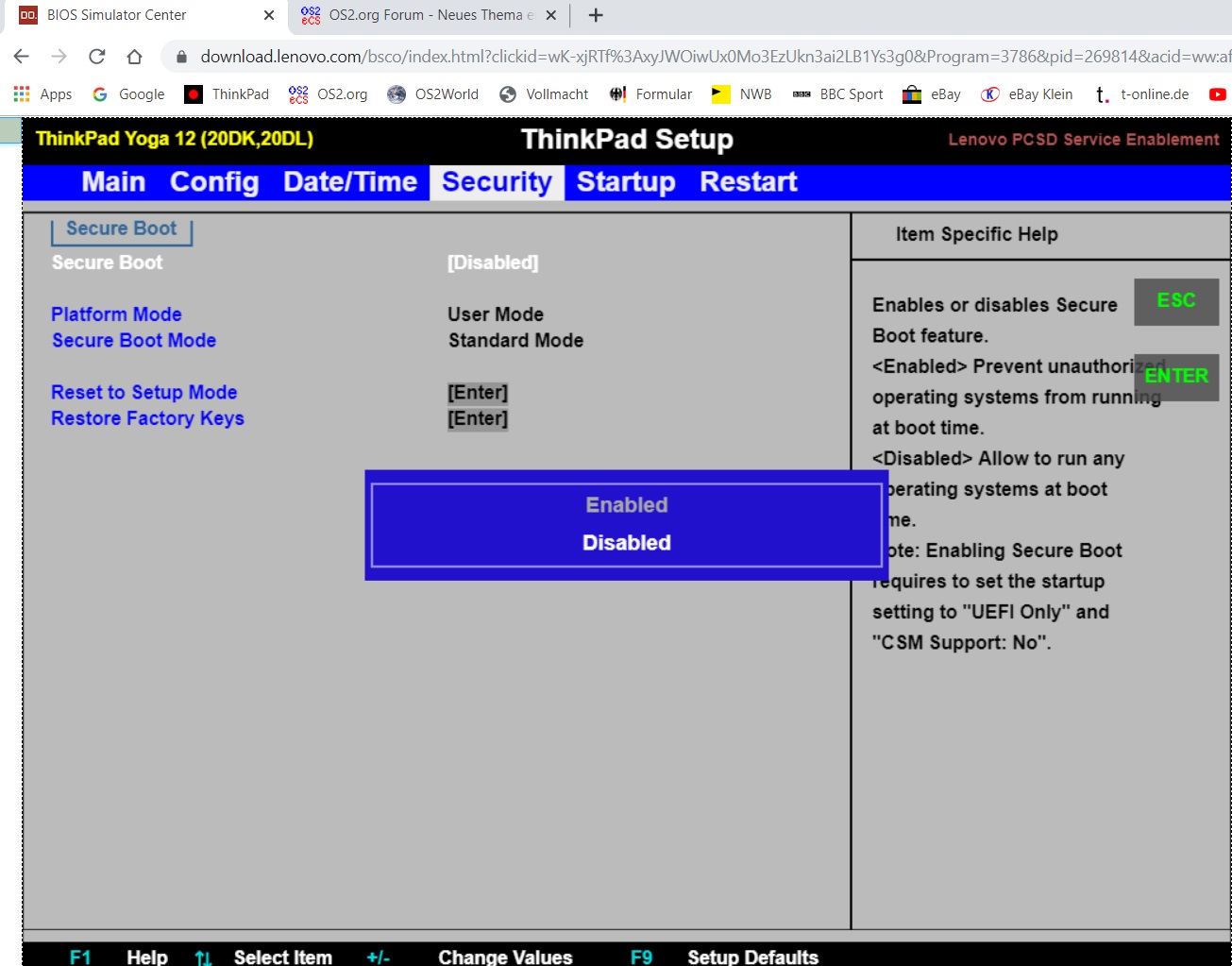The height and width of the screenshot is (966, 1232).
Task: Click the Secure Boot section header
Action: tap(121, 229)
